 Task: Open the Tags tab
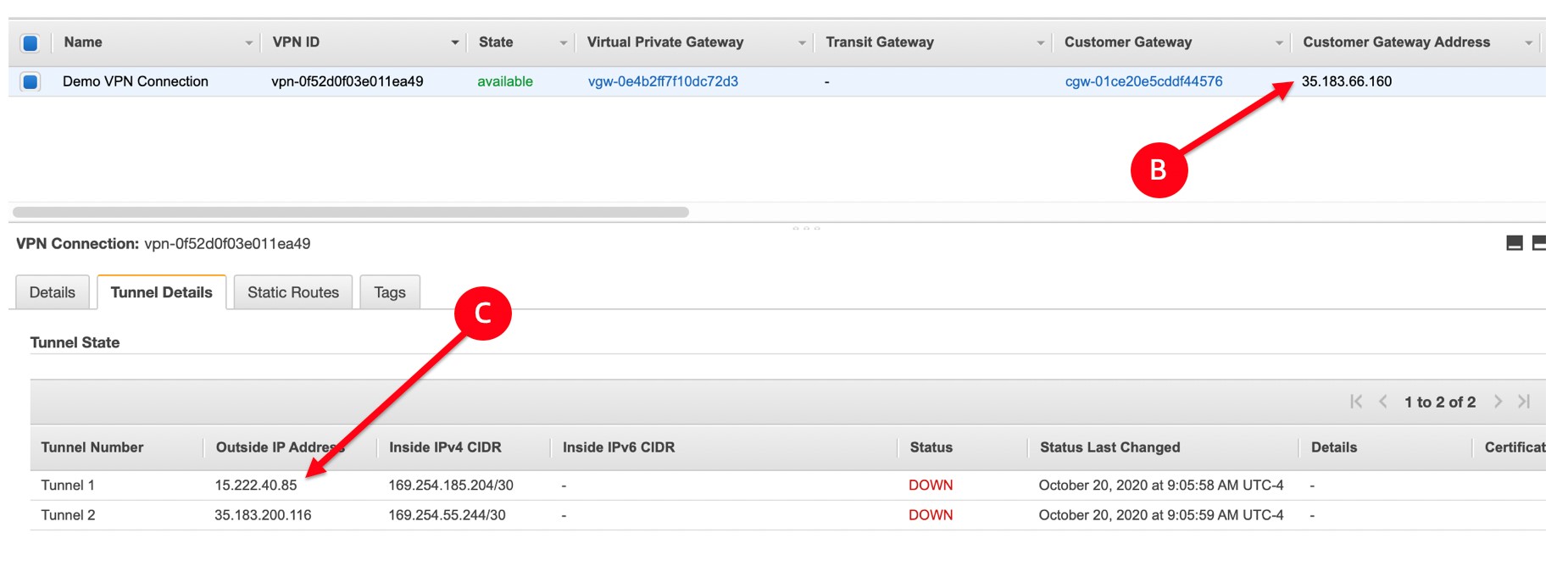(390, 292)
